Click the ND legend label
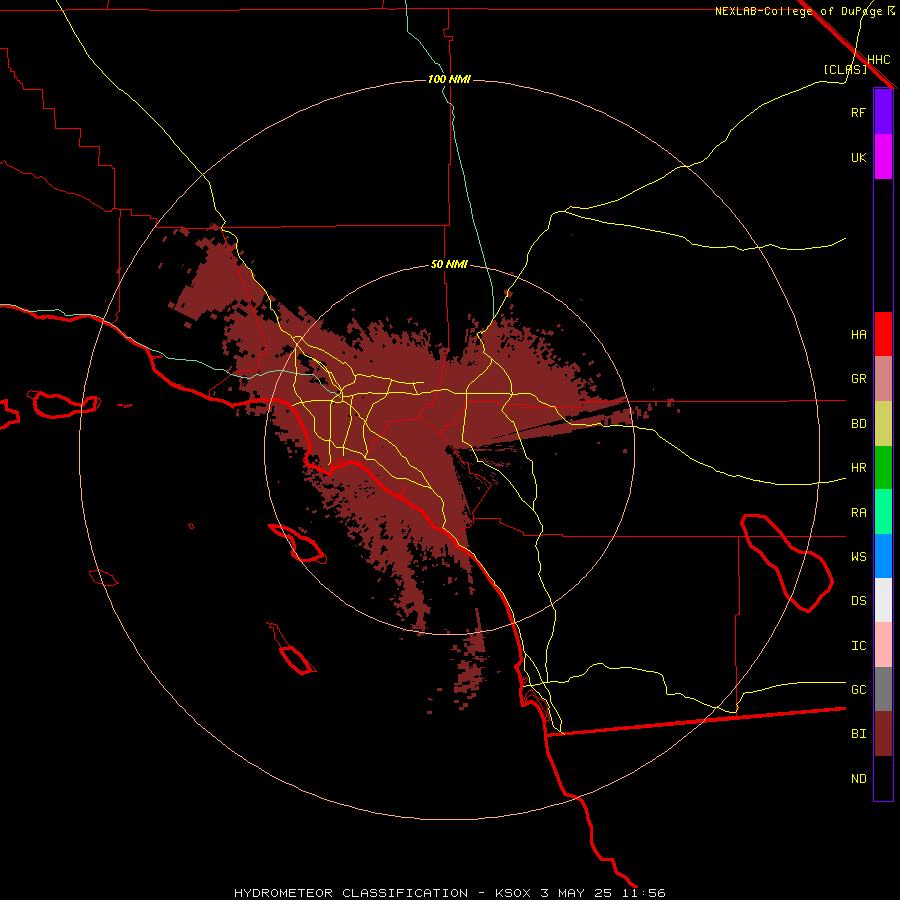900x900 pixels. click(x=858, y=779)
